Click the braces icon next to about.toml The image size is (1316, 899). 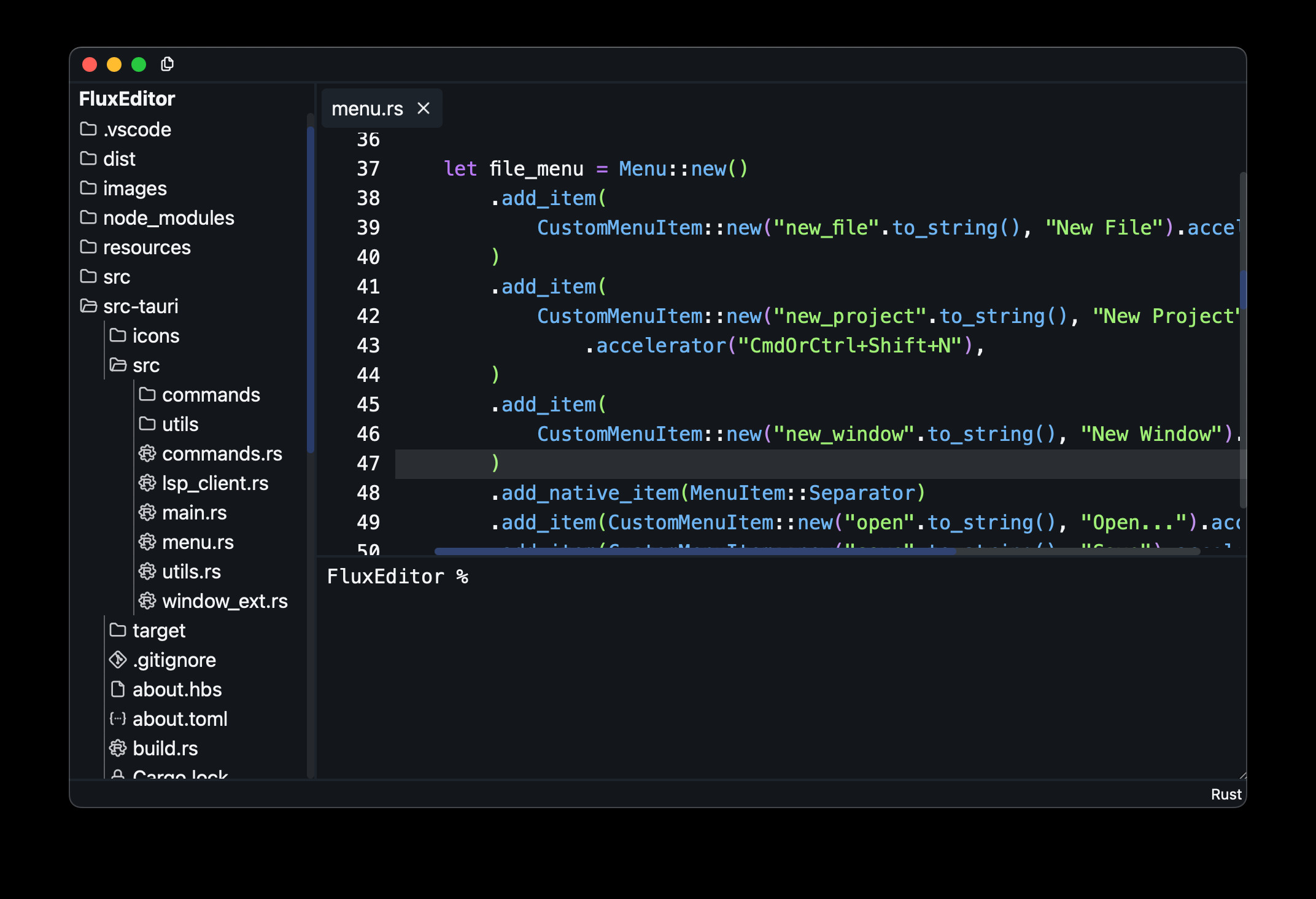tap(118, 719)
